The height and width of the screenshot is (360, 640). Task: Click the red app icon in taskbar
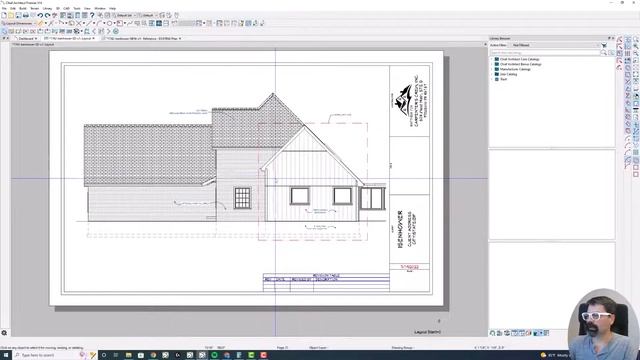click(264, 355)
